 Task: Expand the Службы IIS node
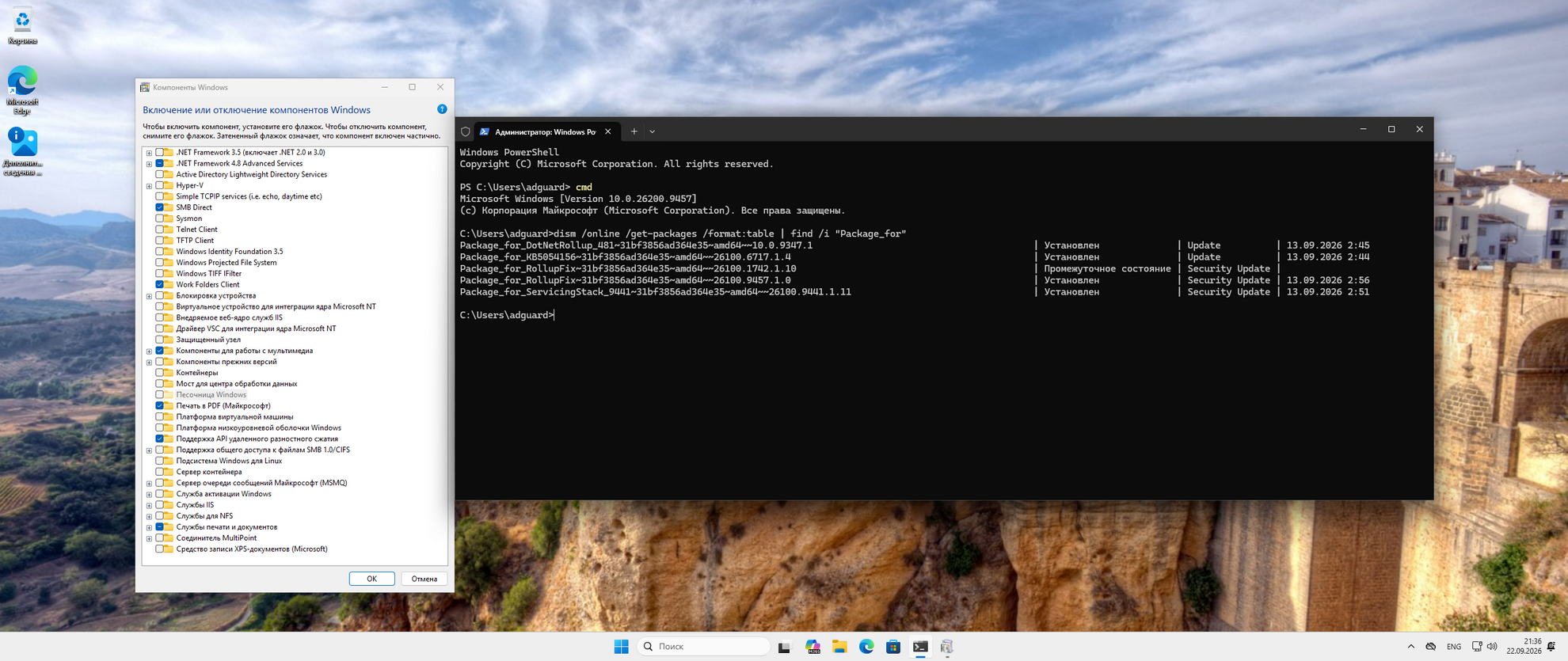tap(149, 505)
